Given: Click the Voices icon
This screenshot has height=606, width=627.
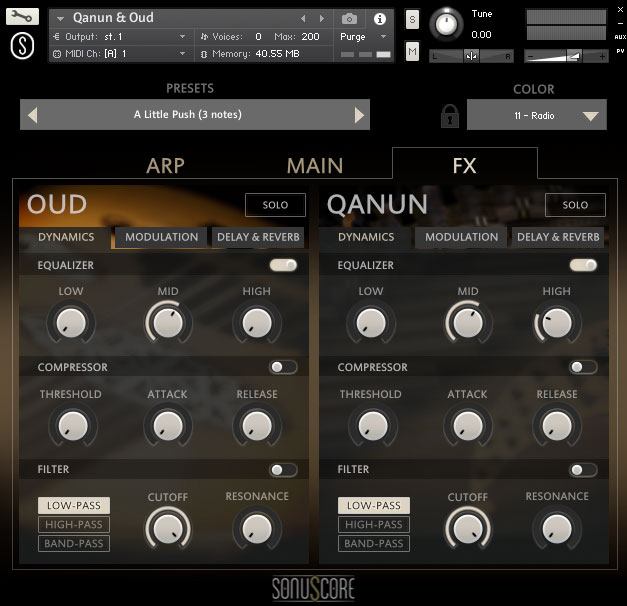Looking at the screenshot, I should point(204,37).
